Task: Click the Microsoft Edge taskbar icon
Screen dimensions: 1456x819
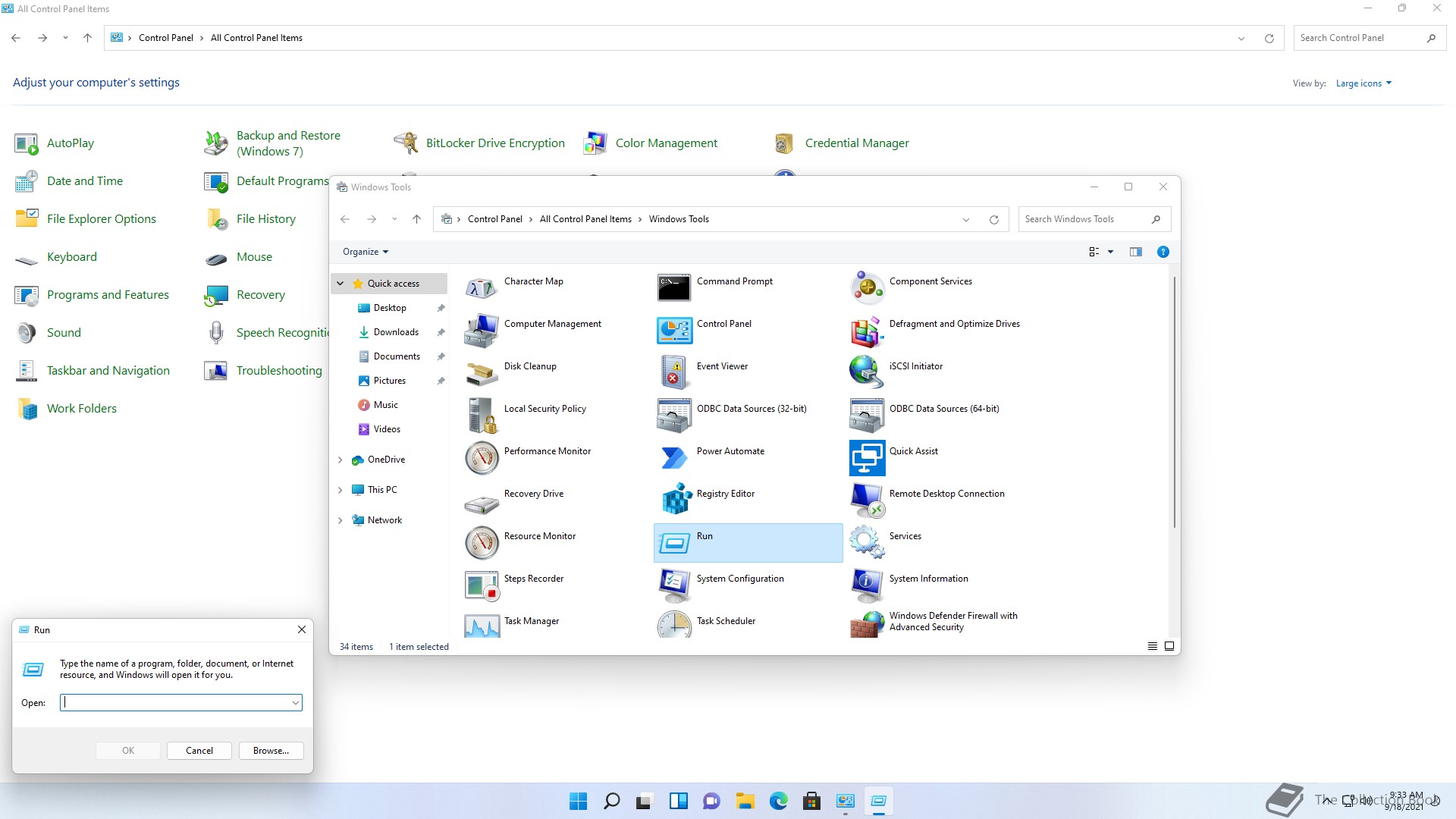Action: (x=778, y=802)
